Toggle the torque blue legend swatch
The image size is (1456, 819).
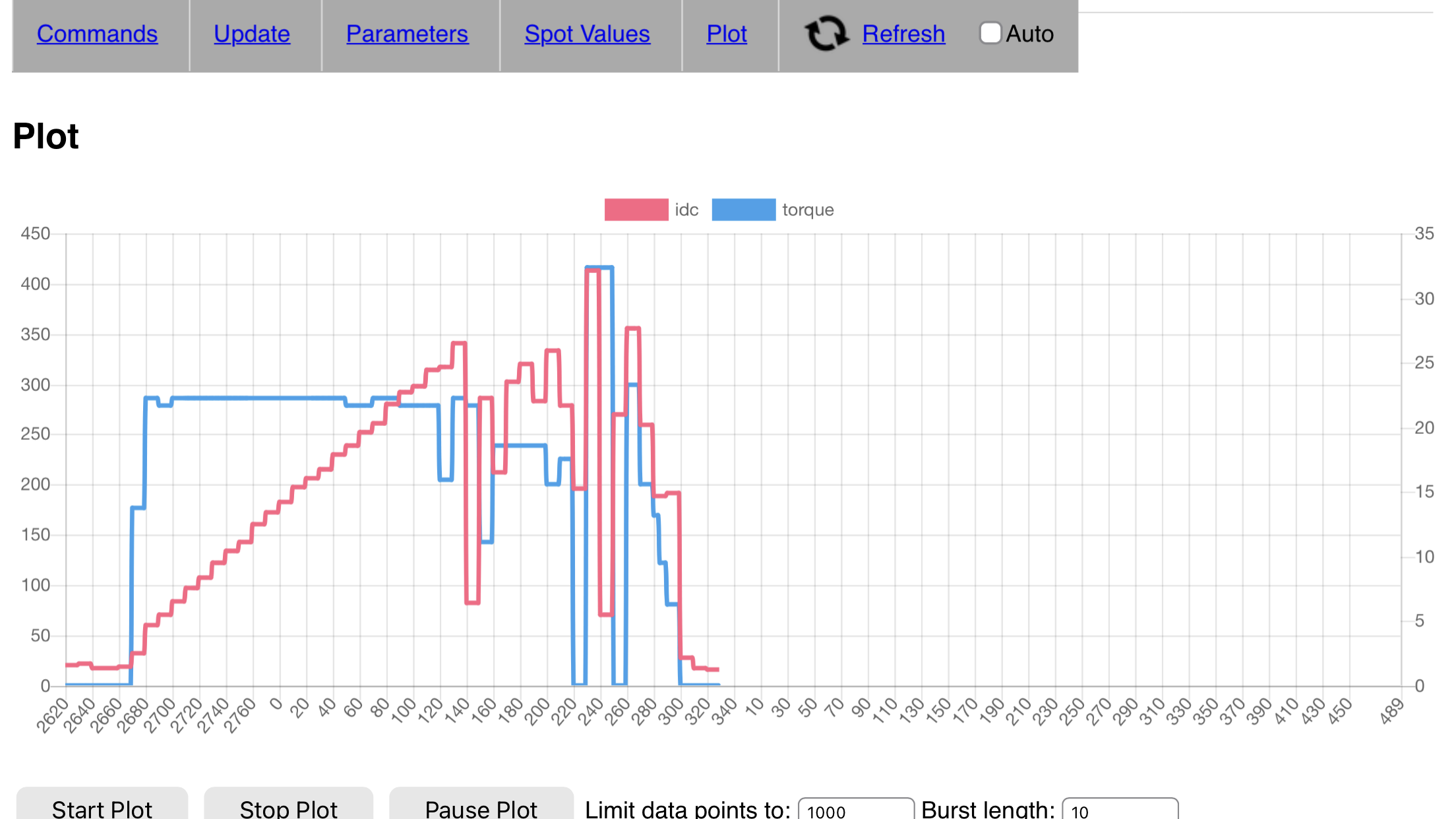click(743, 210)
